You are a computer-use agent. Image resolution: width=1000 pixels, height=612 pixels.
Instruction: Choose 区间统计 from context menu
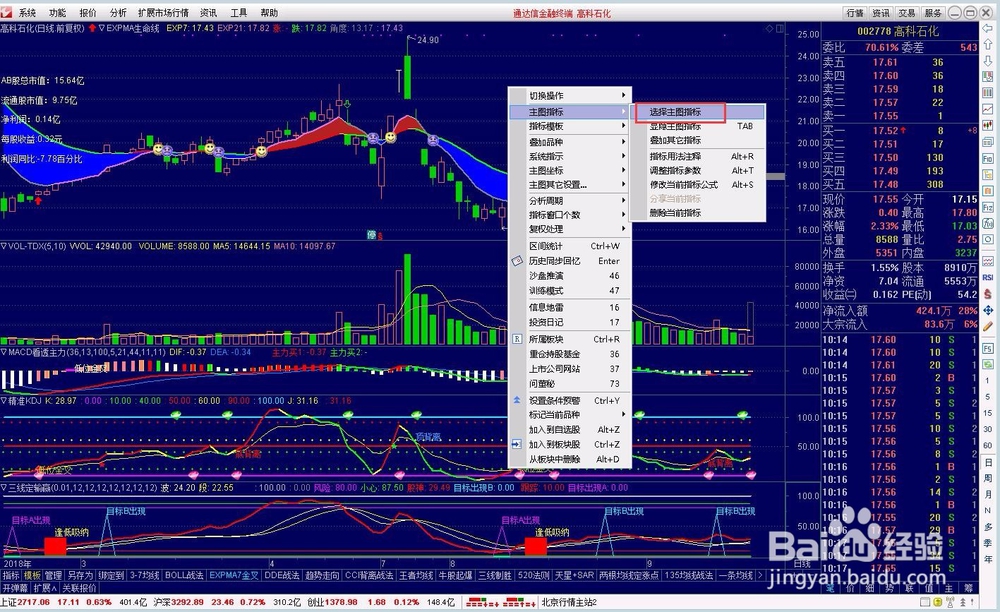pyautogui.click(x=570, y=246)
